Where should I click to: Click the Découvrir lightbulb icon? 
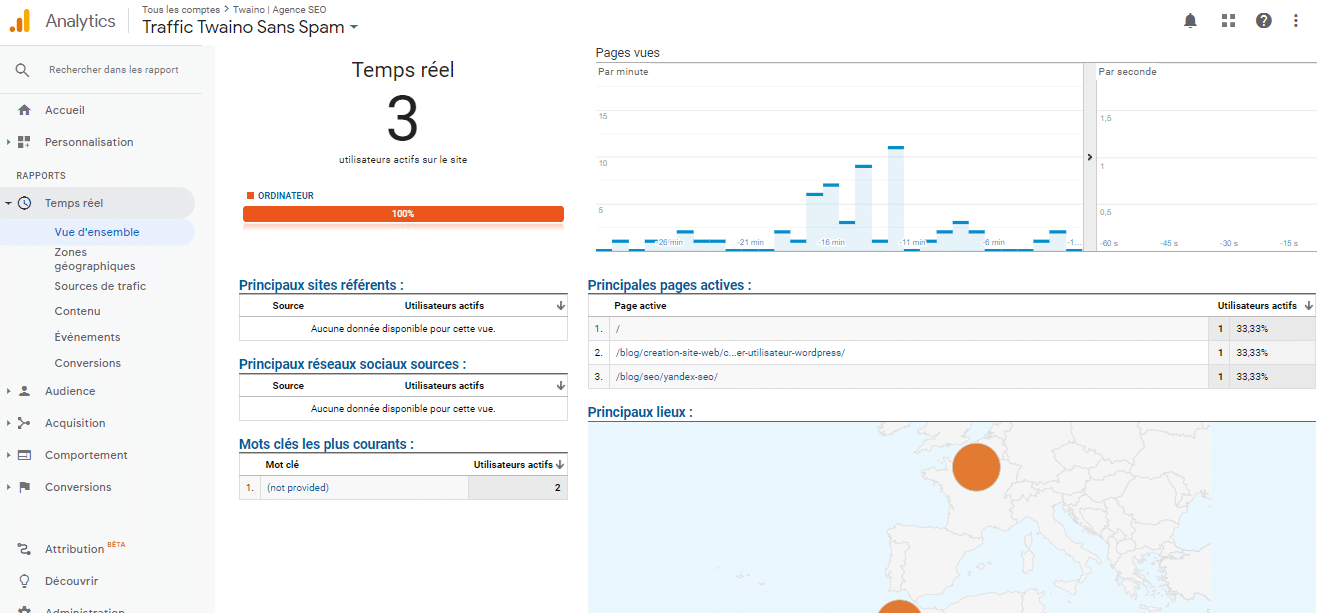pos(24,581)
